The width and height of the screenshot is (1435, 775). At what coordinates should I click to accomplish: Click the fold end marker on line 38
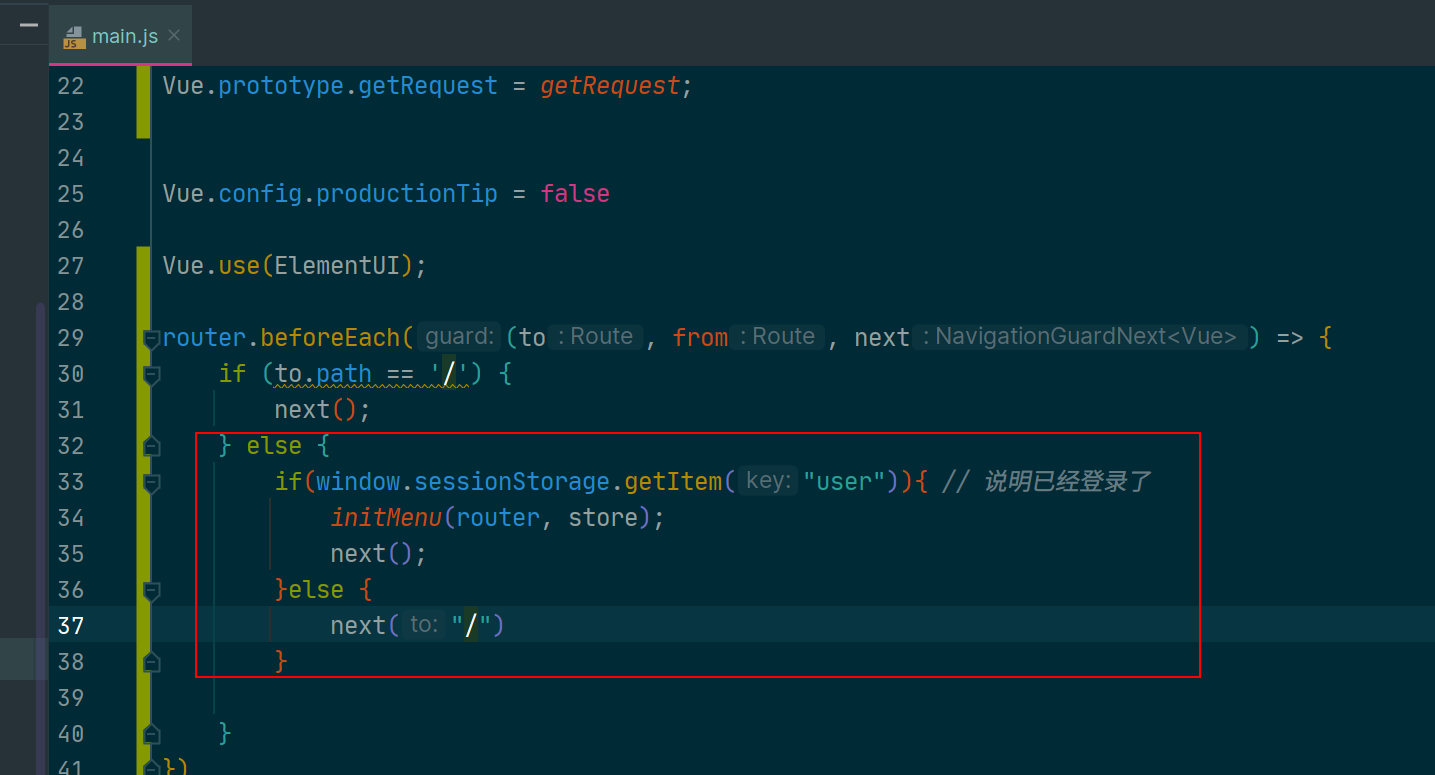tap(152, 662)
